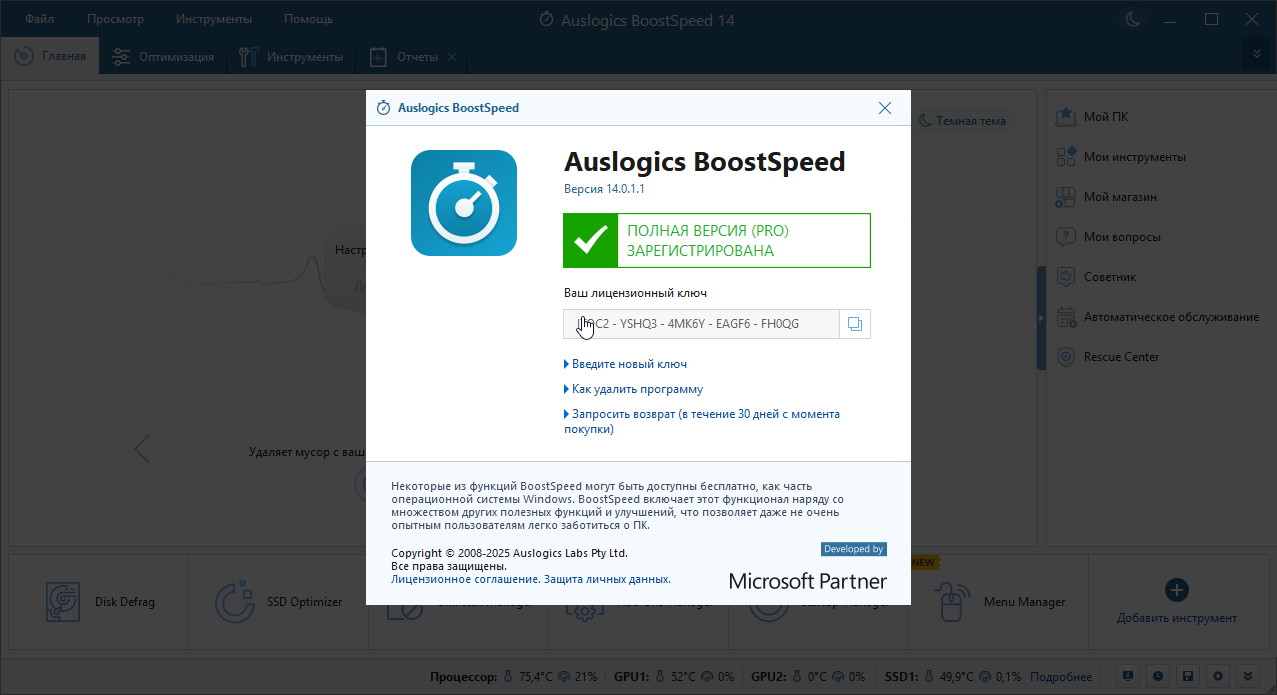Click the Copyright 2008-2025 Auslogics Labs text
The height and width of the screenshot is (695, 1277).
(x=509, y=553)
